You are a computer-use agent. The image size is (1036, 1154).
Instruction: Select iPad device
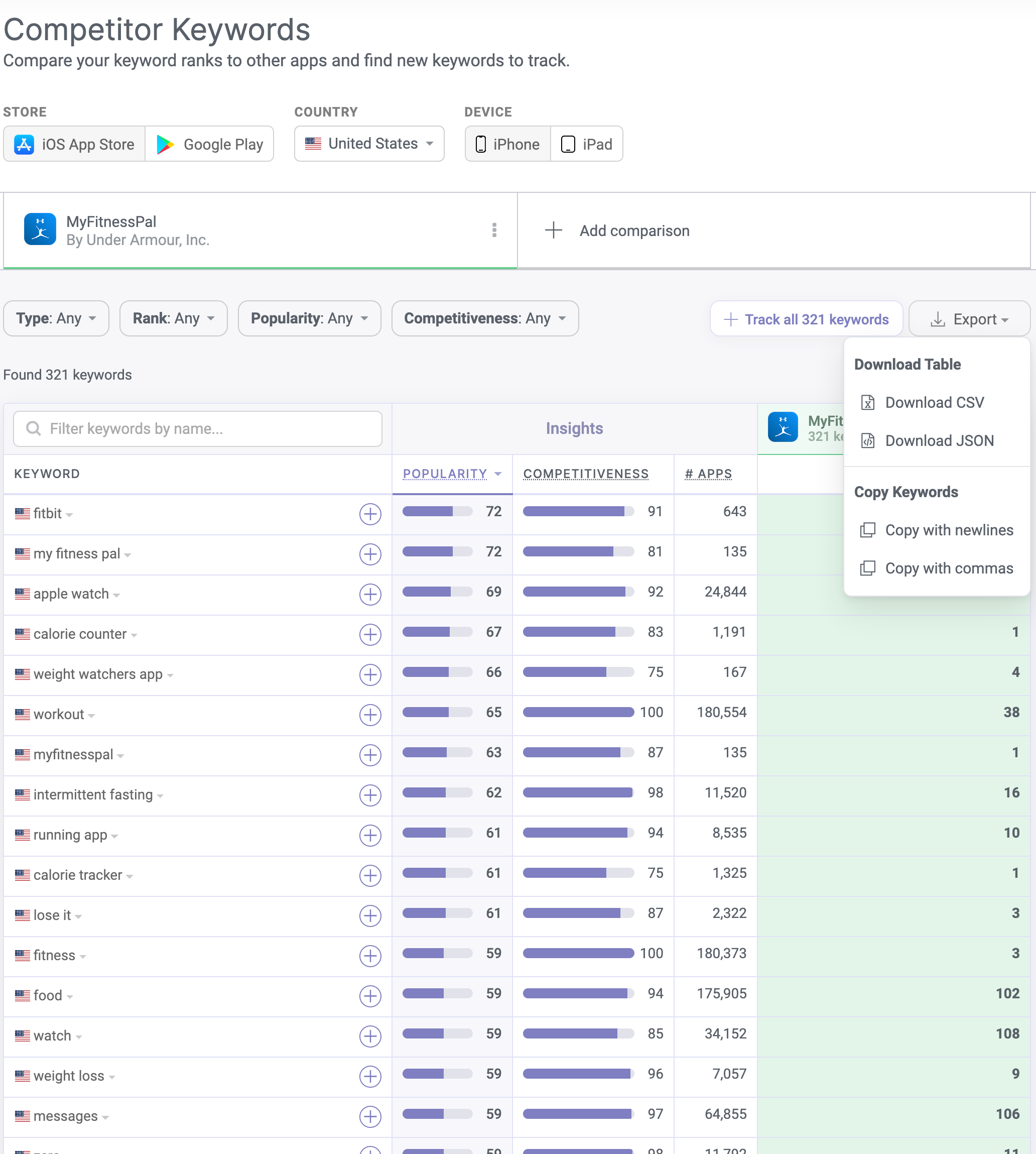(x=587, y=144)
